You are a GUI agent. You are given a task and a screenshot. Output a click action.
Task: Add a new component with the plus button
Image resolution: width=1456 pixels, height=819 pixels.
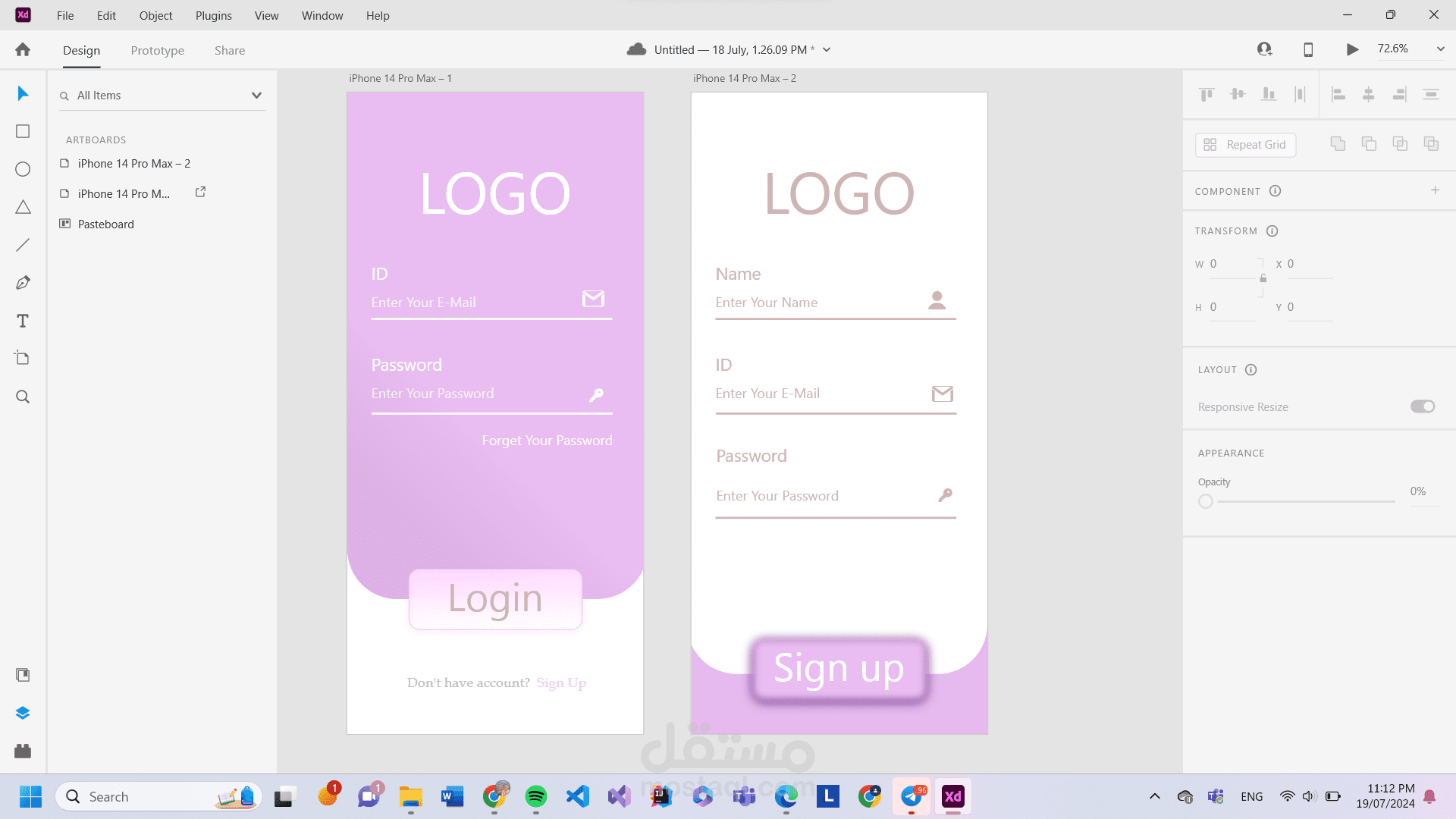click(1435, 190)
